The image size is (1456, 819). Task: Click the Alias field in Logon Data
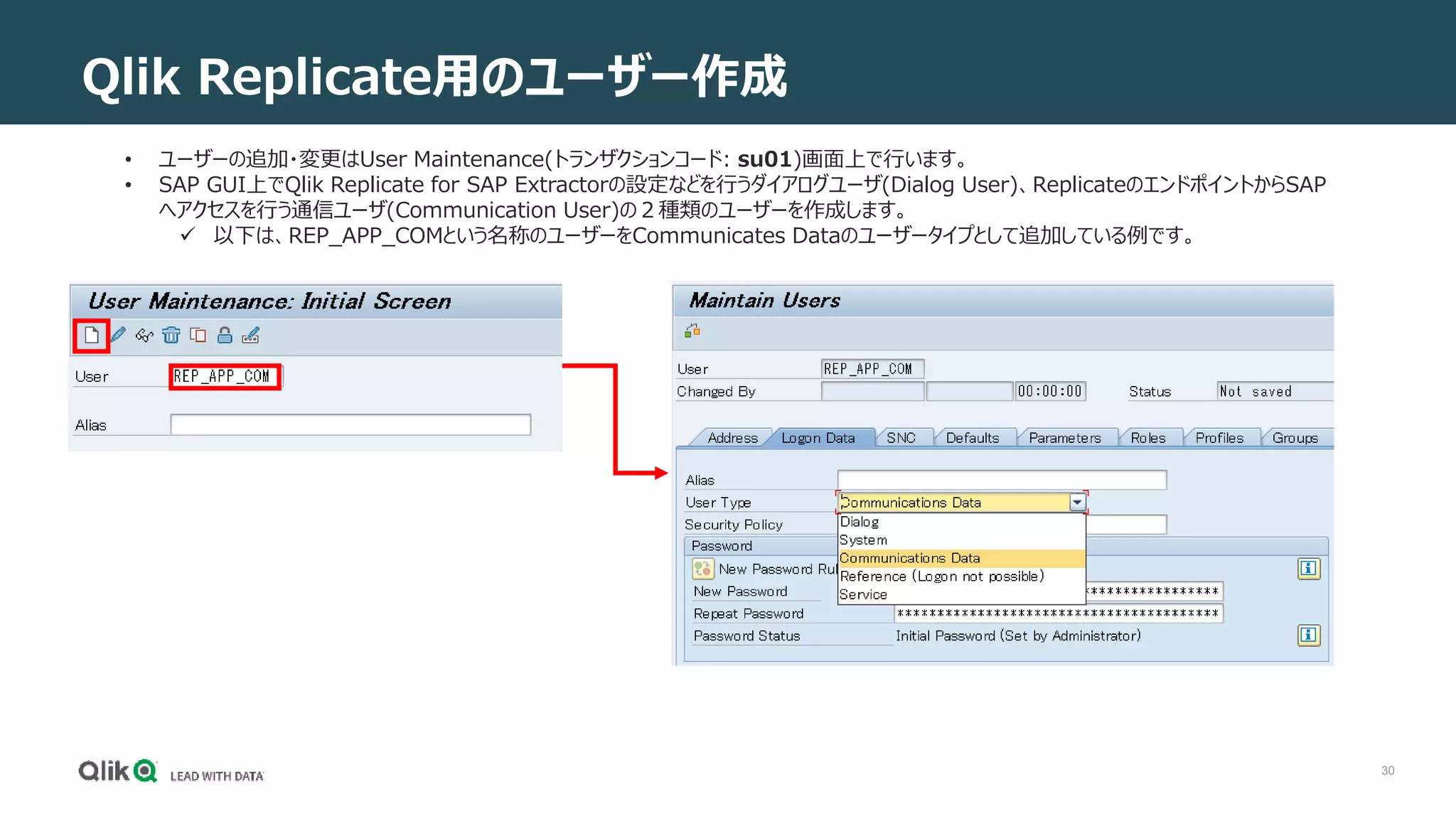(1002, 480)
